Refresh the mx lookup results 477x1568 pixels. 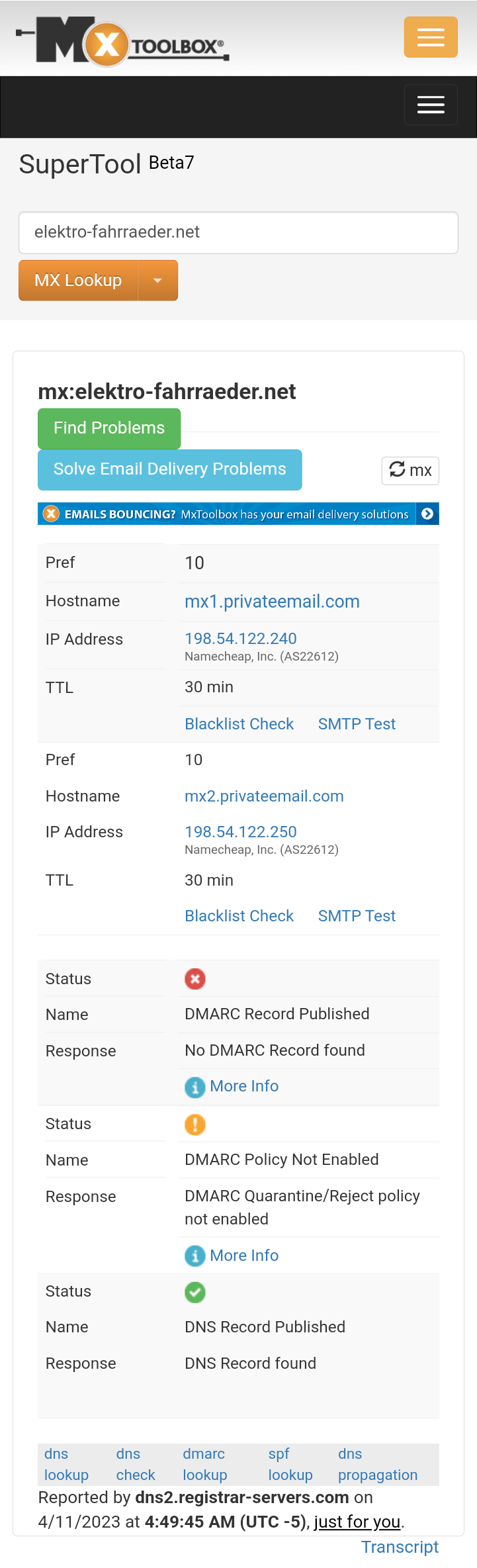click(x=410, y=470)
